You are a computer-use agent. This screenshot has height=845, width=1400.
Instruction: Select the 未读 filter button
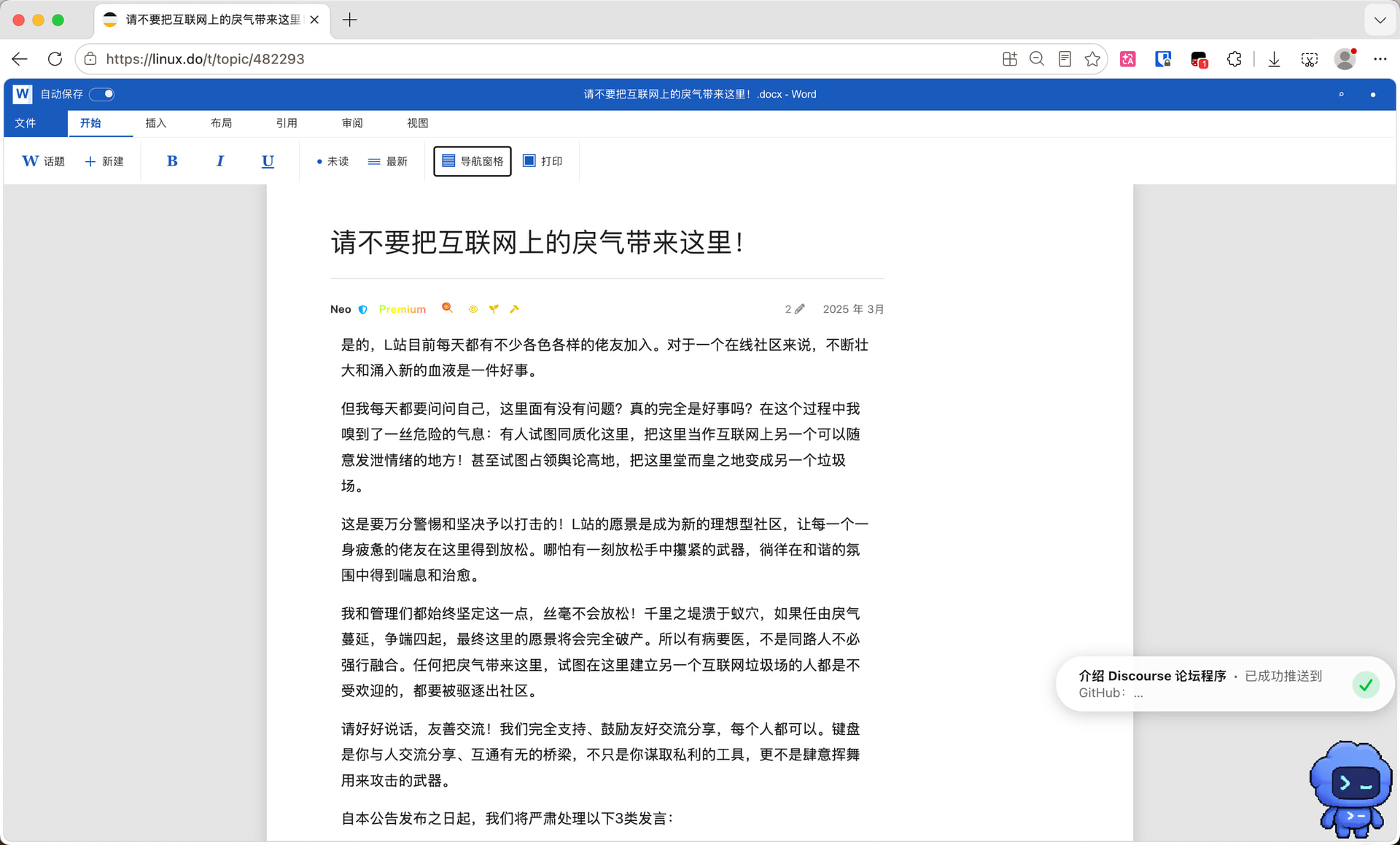[332, 161]
